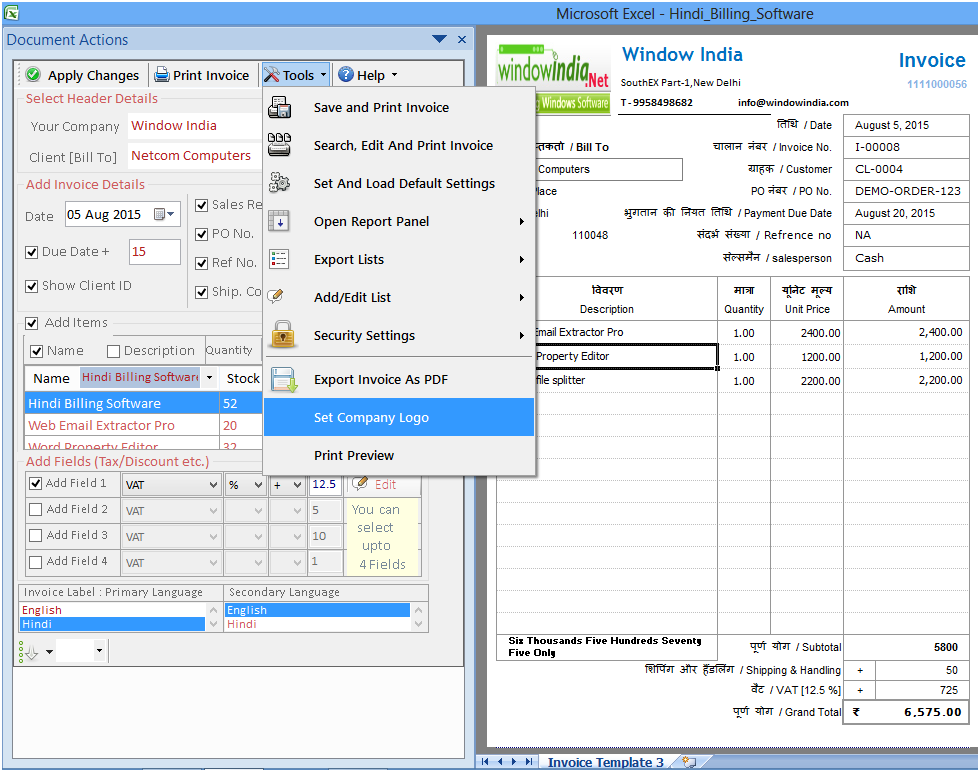Close the Document Actions pane
The width and height of the screenshot is (978, 772).
click(x=462, y=39)
